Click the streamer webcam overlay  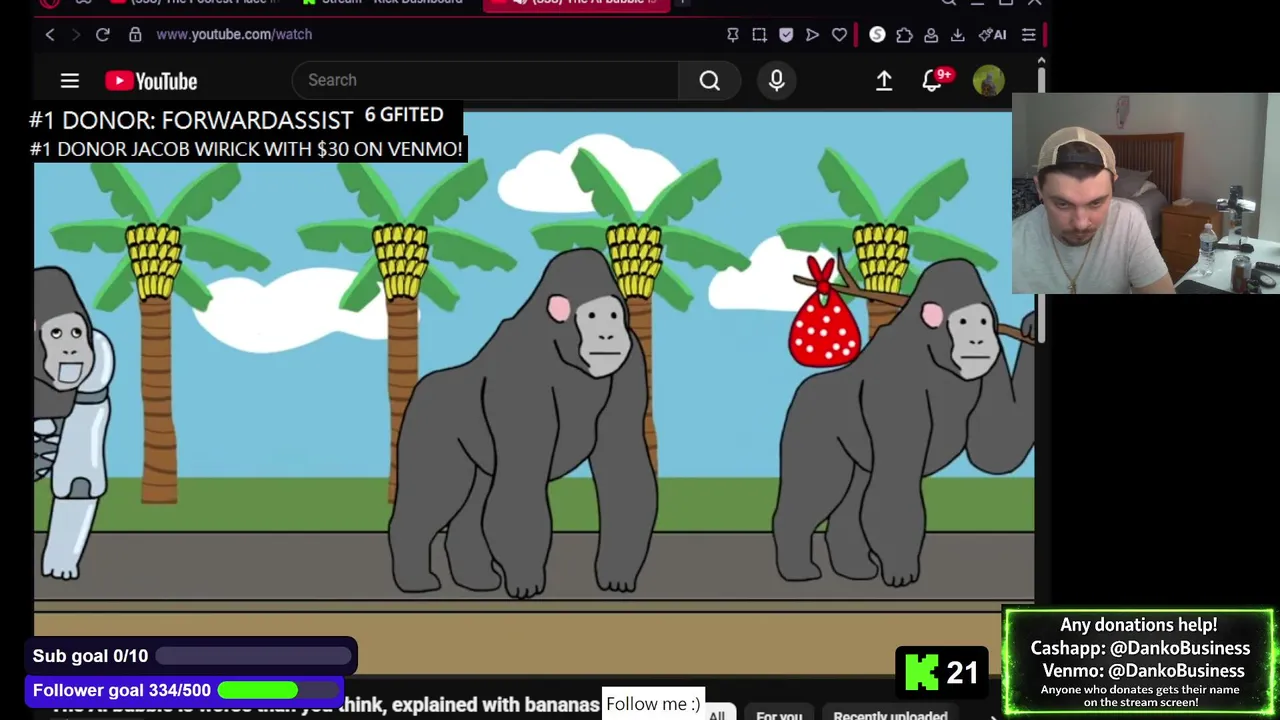(x=1146, y=194)
